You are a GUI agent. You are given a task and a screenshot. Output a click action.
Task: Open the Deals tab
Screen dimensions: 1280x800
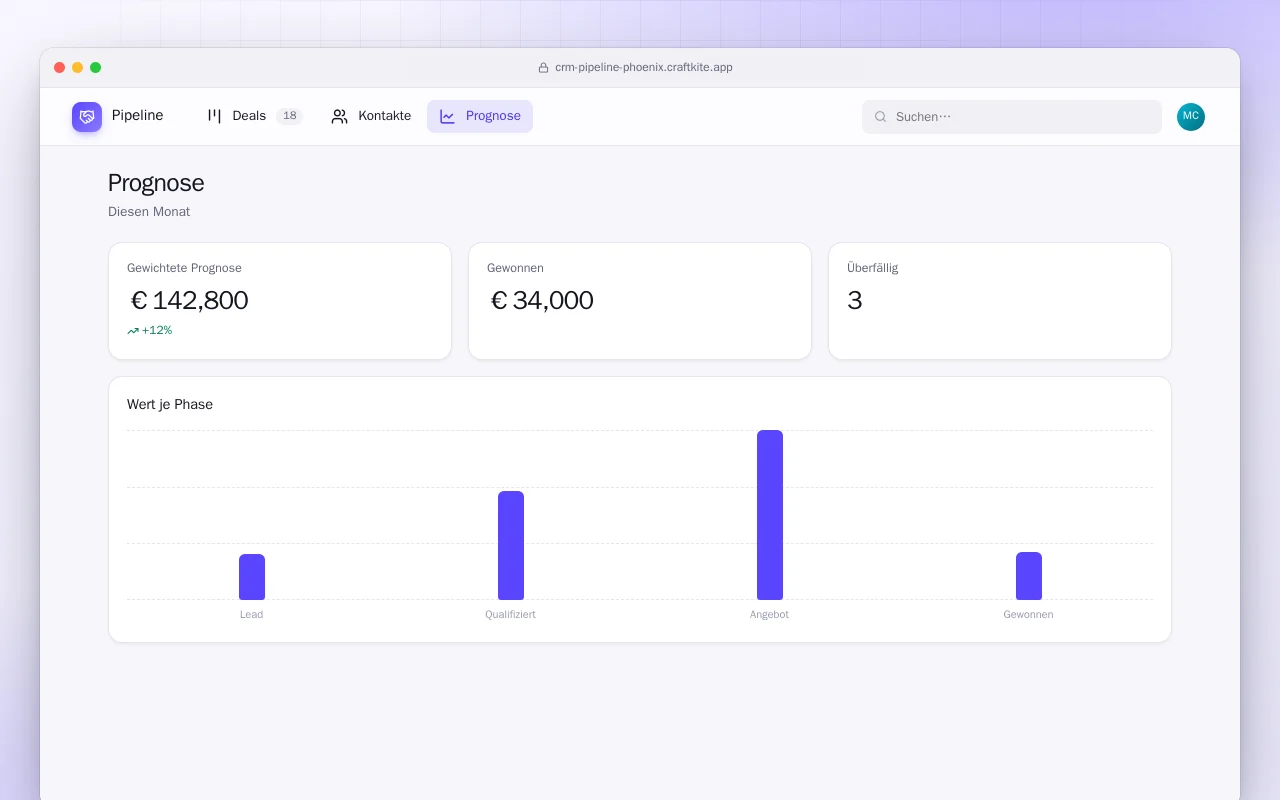(x=254, y=116)
